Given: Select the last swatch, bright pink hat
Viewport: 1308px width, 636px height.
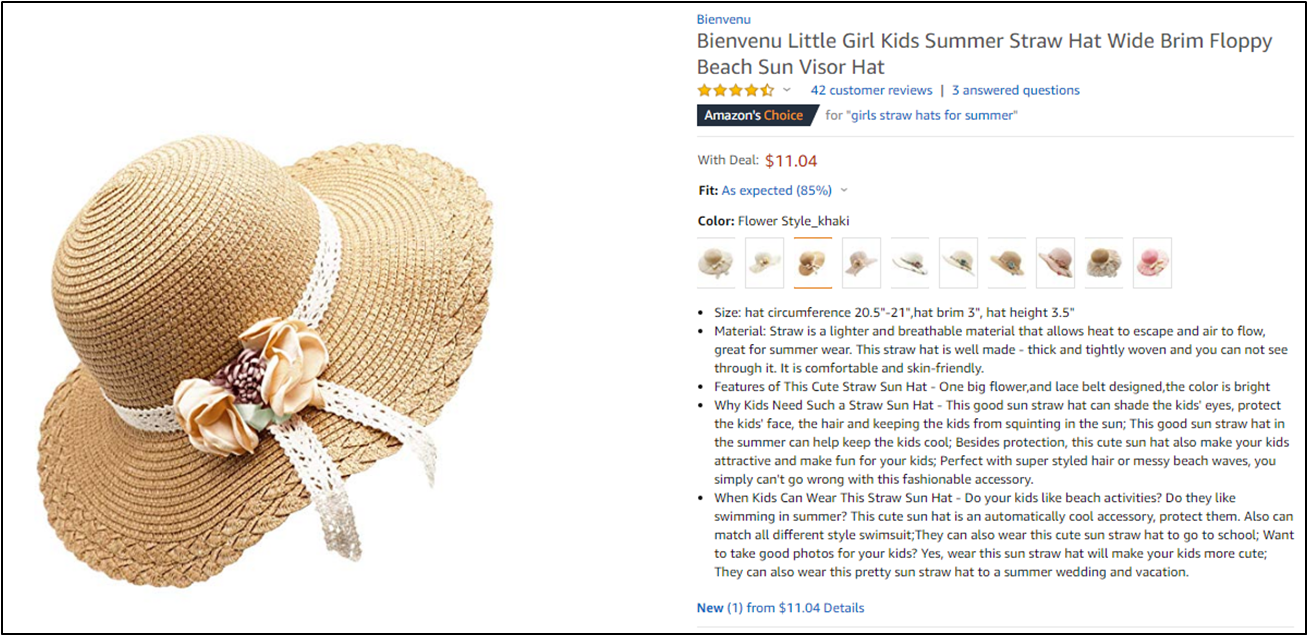Looking at the screenshot, I should point(1152,263).
